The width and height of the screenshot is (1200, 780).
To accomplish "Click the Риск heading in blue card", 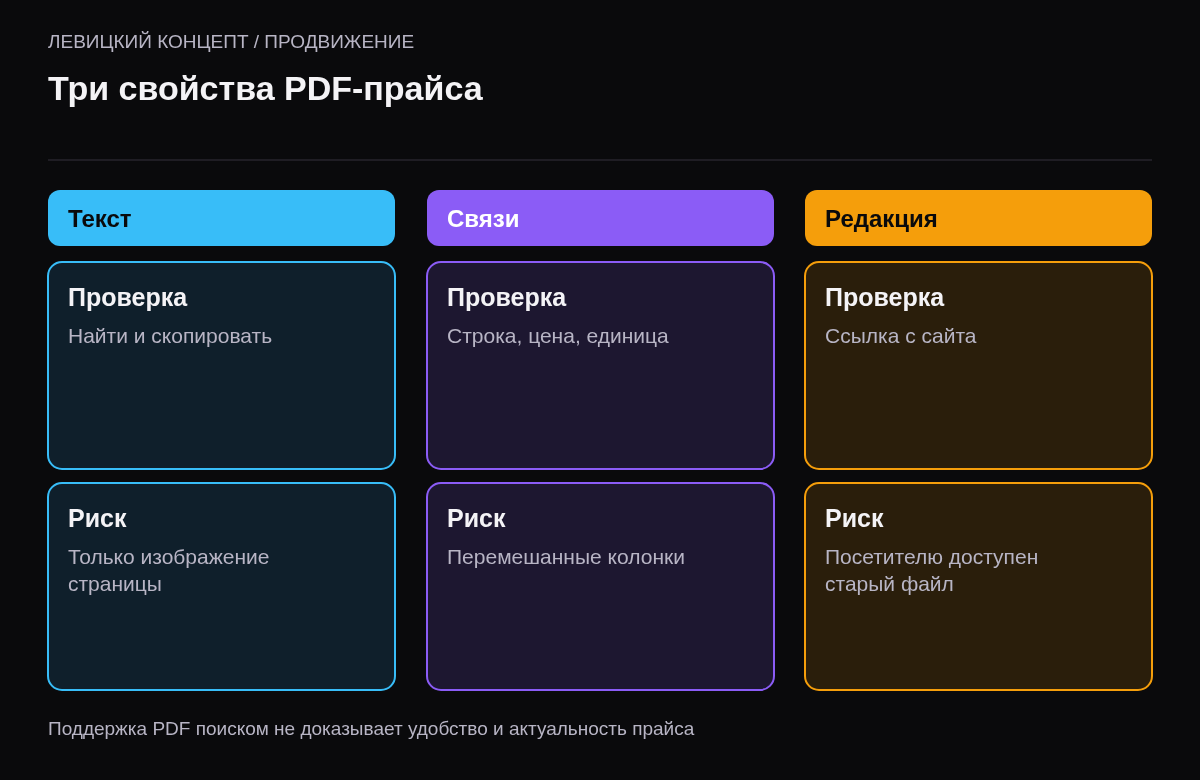I will [97, 518].
